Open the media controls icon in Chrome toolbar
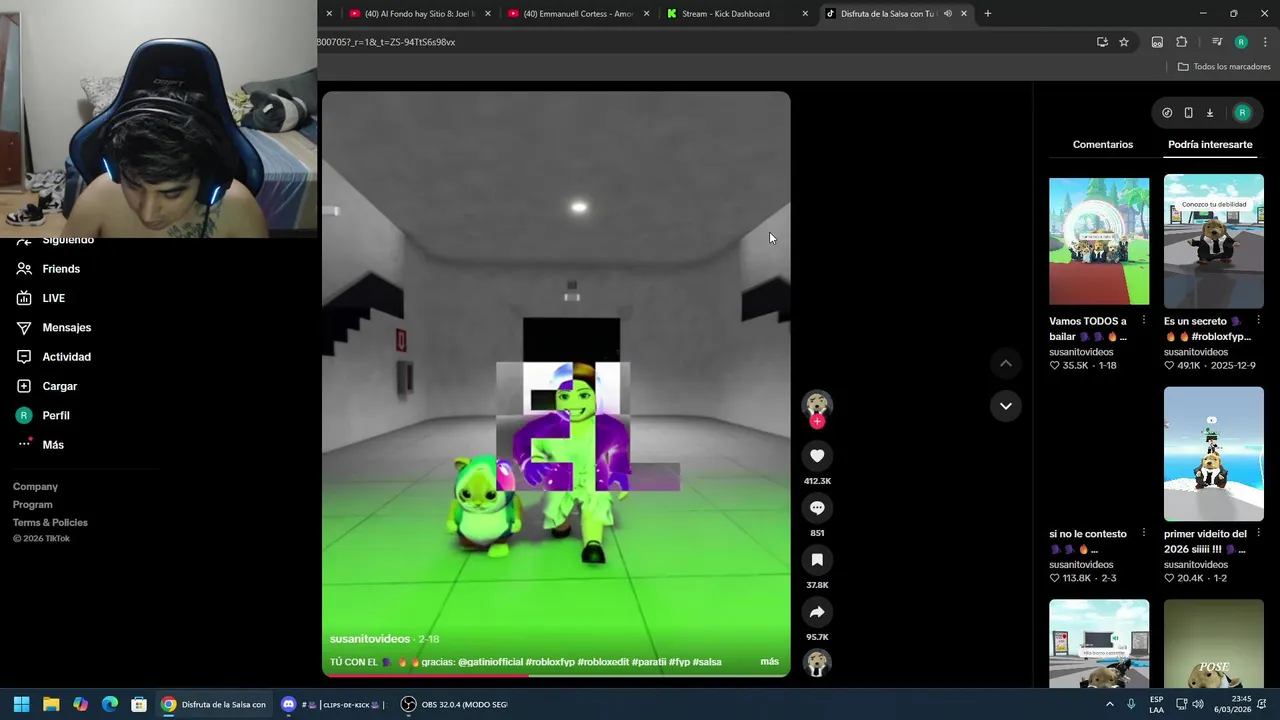Image resolution: width=1280 pixels, height=720 pixels. point(1216,42)
